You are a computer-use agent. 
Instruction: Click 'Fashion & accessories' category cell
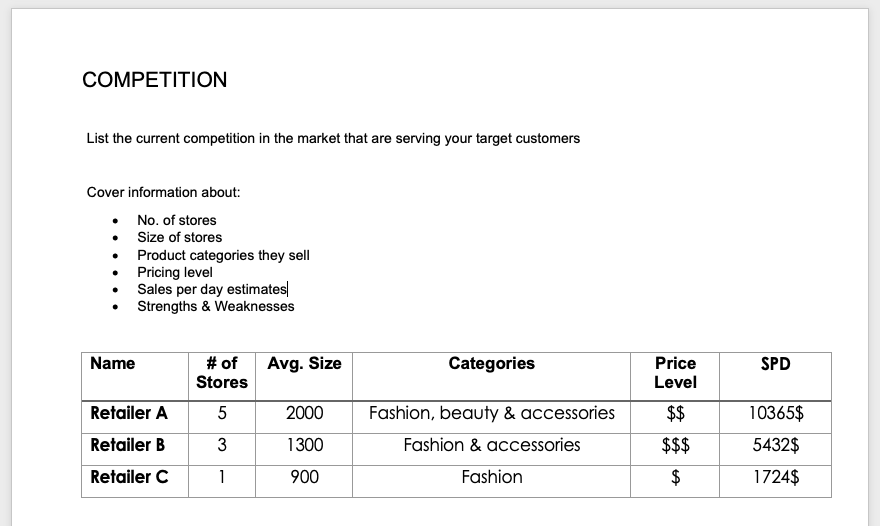tap(492, 449)
